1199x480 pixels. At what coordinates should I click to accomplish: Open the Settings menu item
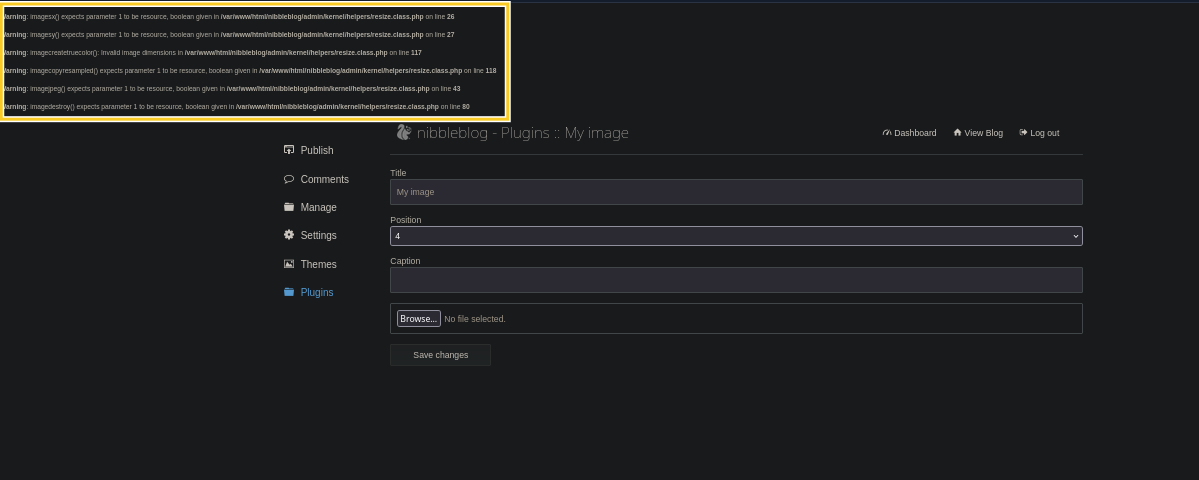pos(318,235)
